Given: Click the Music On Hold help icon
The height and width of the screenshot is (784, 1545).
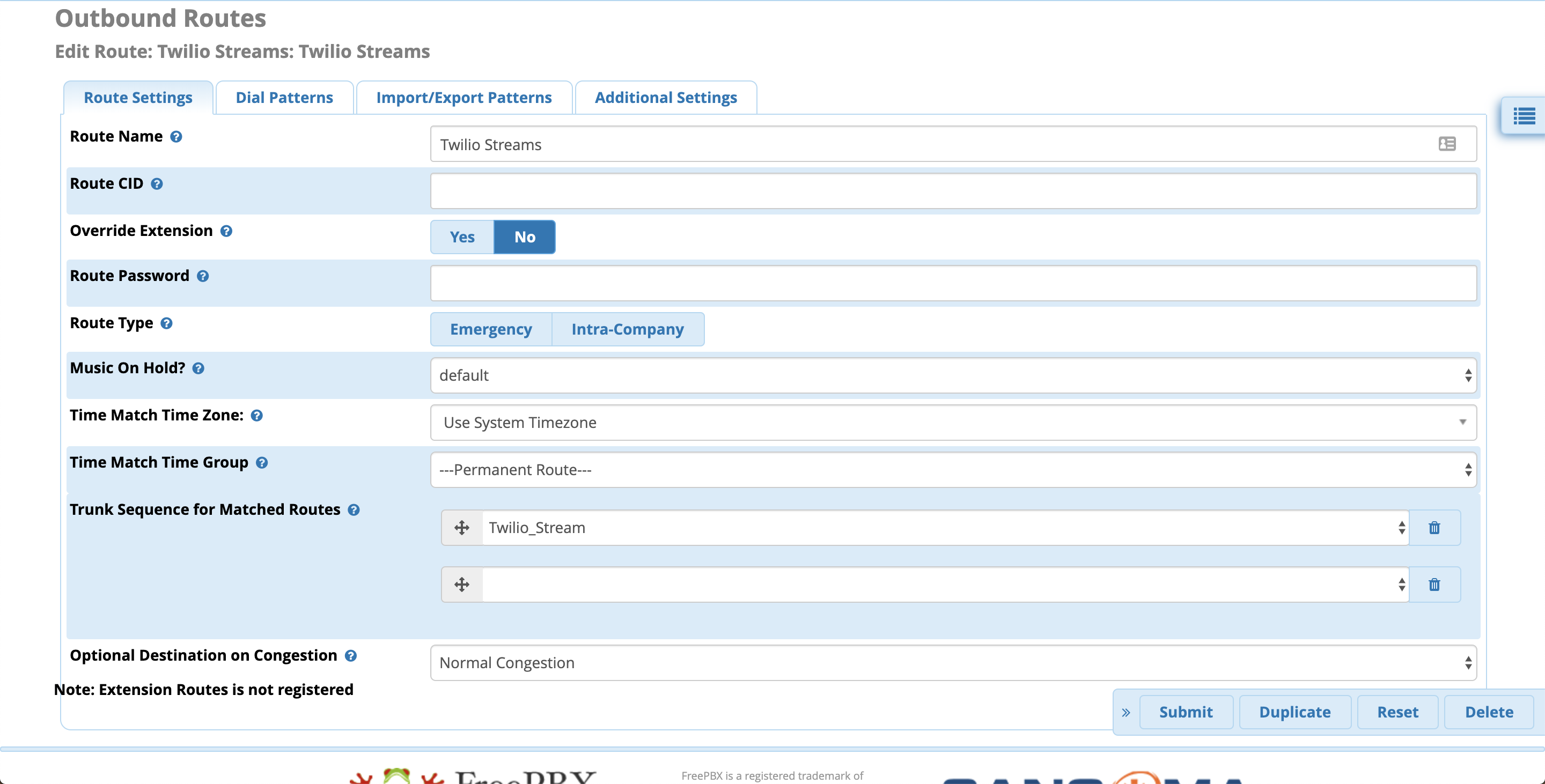Looking at the screenshot, I should click(198, 368).
